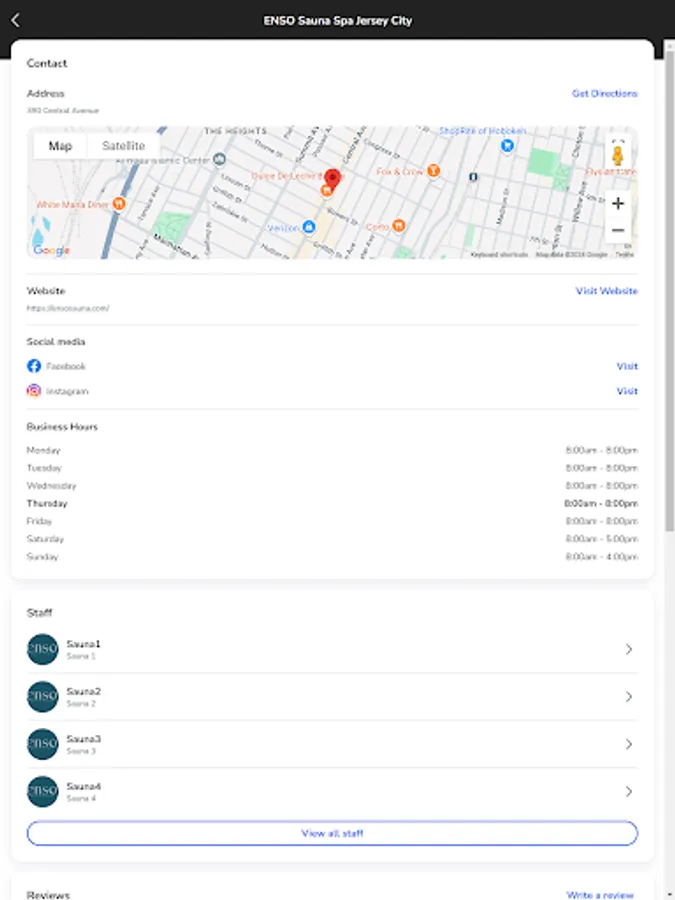Click the Sauna1 staff name
This screenshot has width=675, height=900.
pos(83,644)
